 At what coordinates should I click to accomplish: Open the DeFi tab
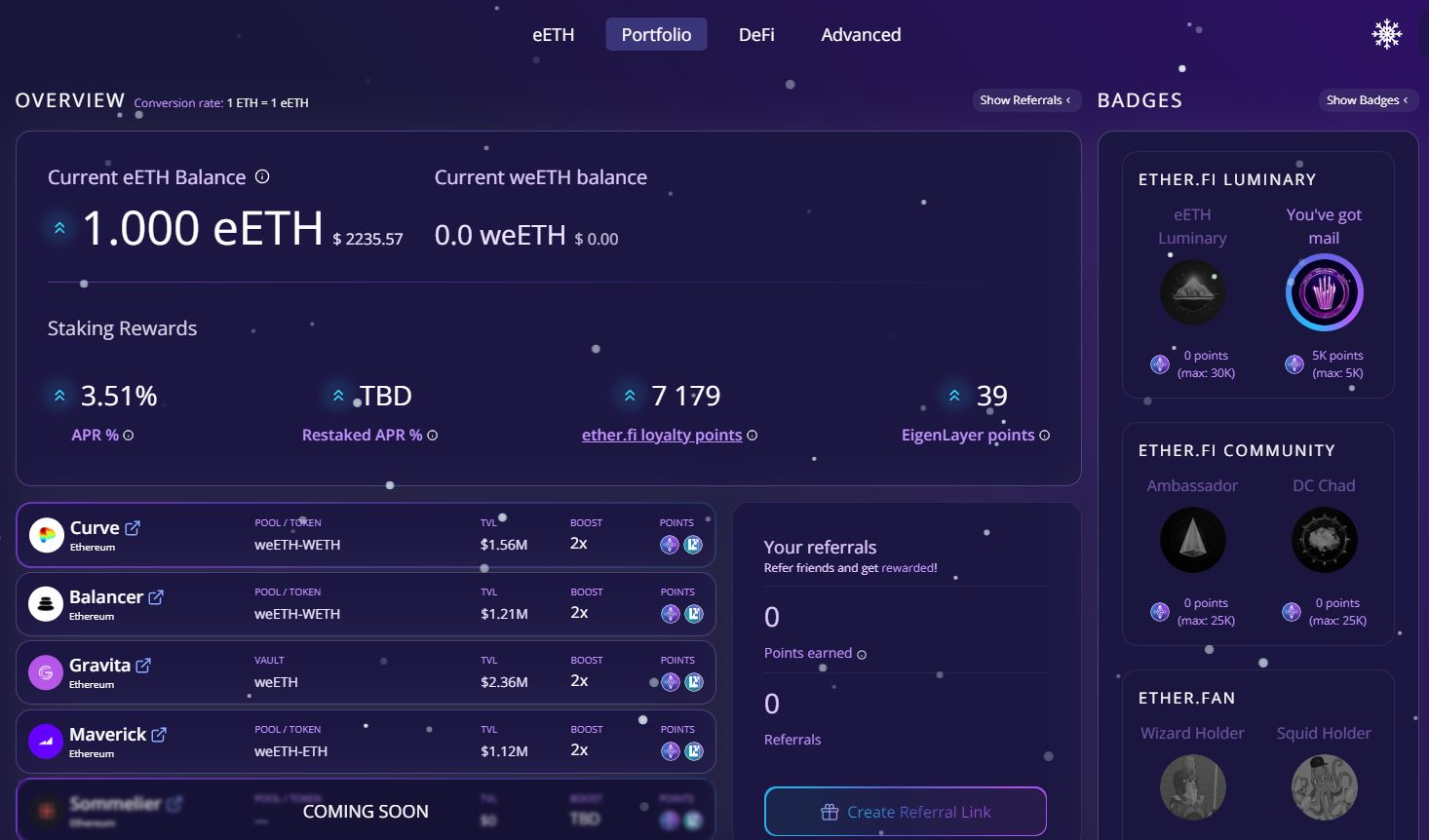(756, 34)
